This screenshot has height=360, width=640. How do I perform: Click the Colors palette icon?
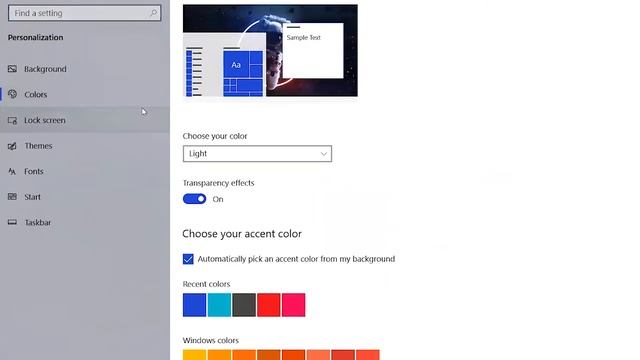click(x=12, y=94)
